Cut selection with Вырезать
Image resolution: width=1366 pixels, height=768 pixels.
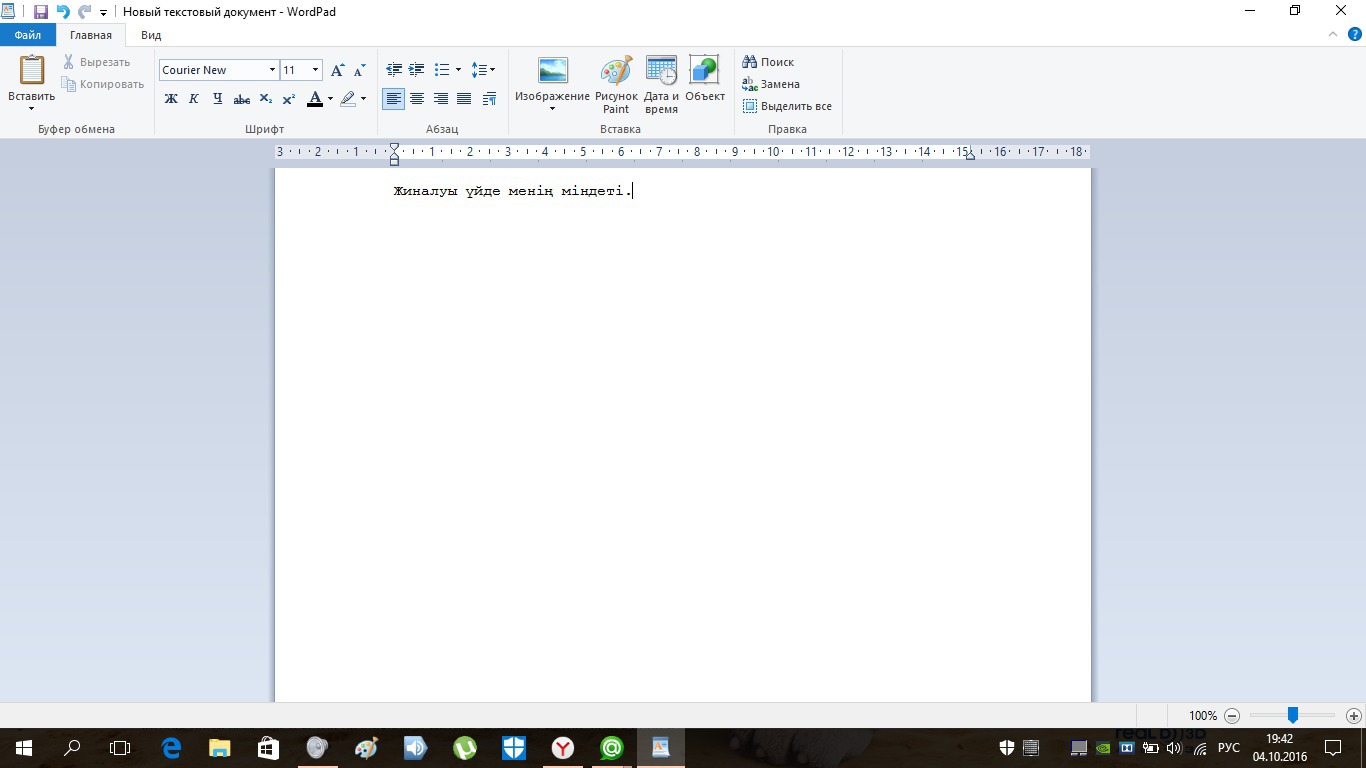pyautogui.click(x=96, y=62)
